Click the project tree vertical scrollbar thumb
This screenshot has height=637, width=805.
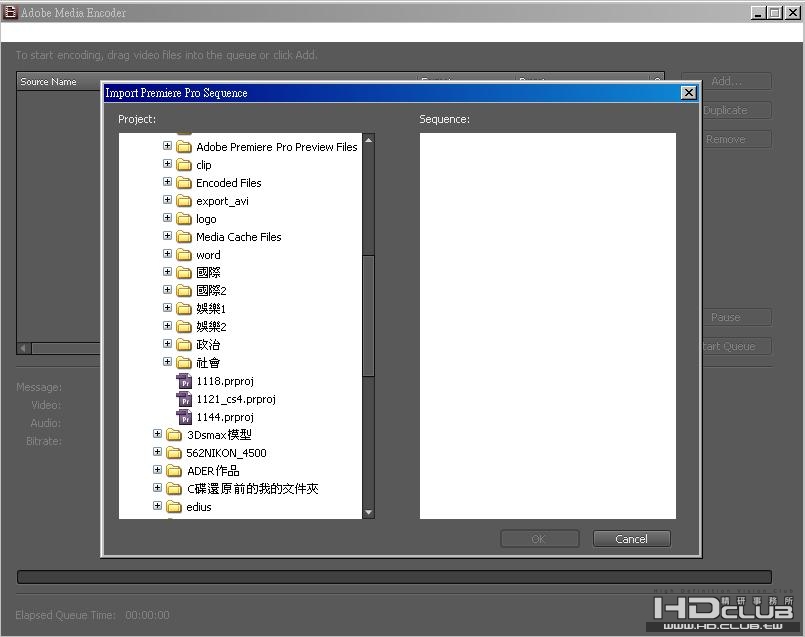click(x=368, y=316)
